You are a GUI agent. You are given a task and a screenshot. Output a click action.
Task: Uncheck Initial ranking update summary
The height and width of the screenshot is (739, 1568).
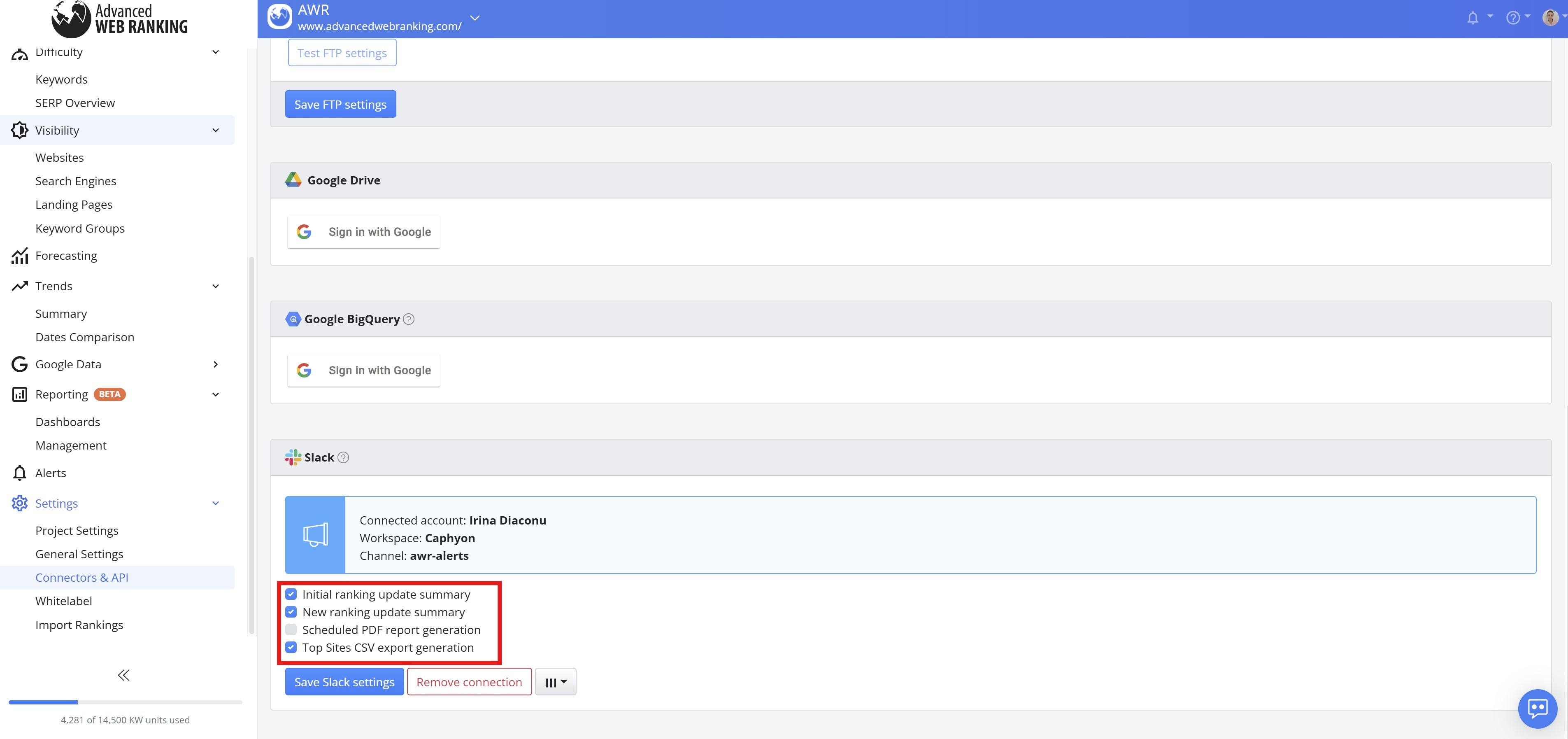tap(291, 594)
